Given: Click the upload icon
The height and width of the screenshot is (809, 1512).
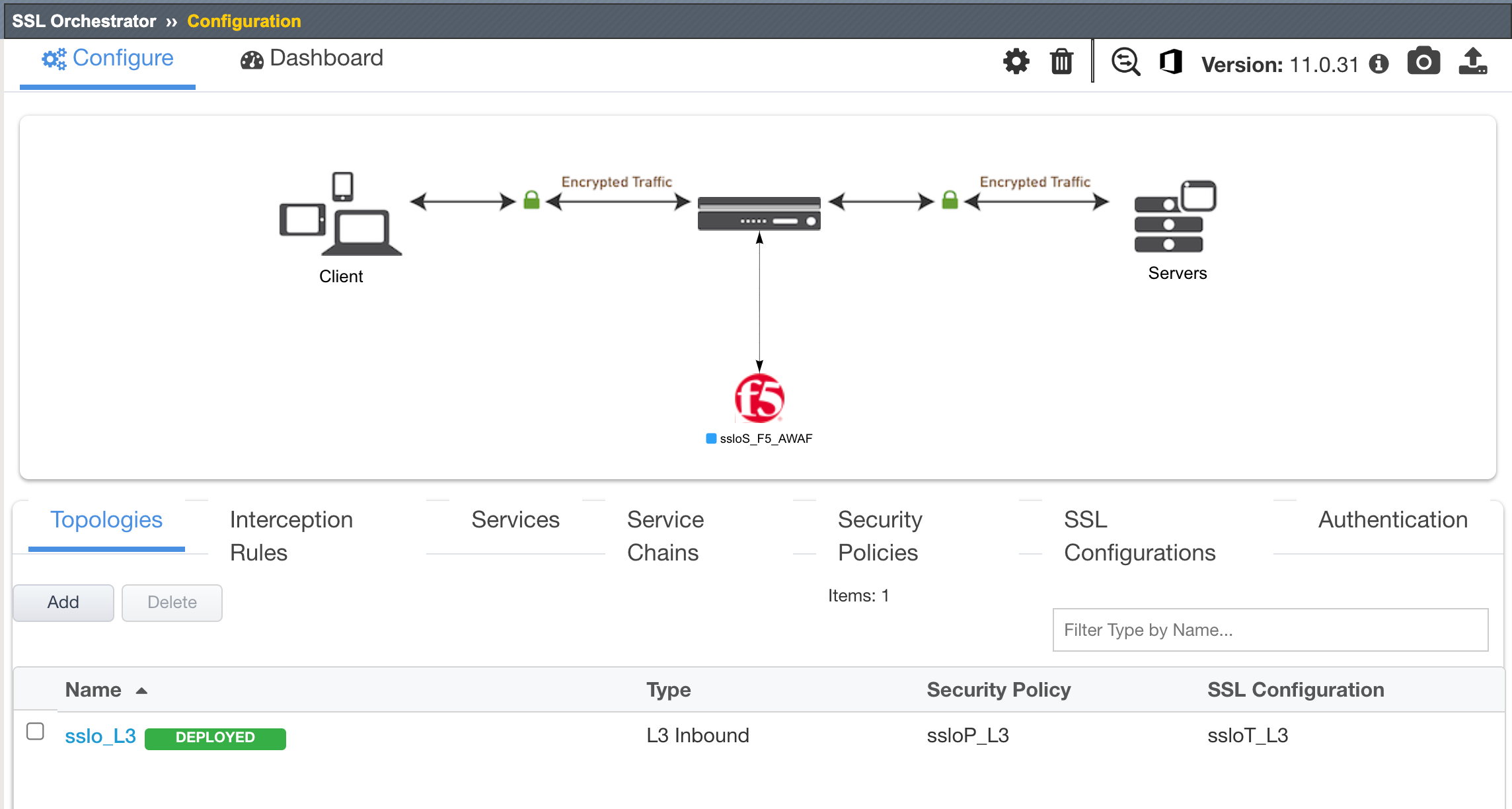Looking at the screenshot, I should (1473, 61).
